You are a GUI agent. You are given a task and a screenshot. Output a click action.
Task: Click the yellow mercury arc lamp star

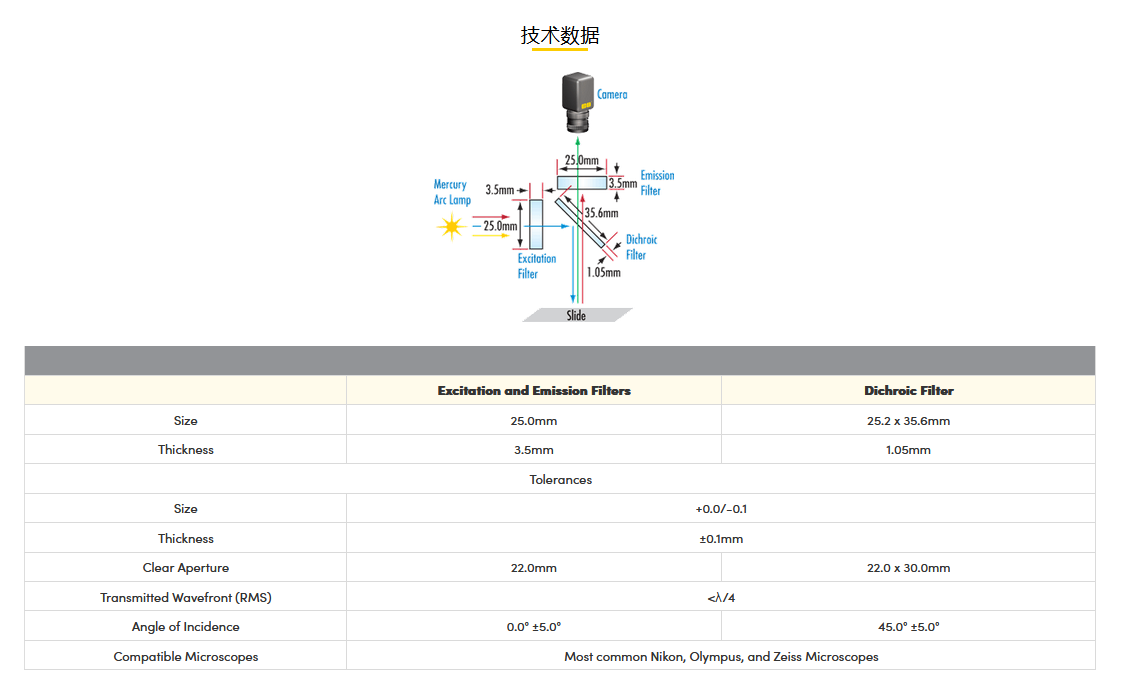coord(451,227)
